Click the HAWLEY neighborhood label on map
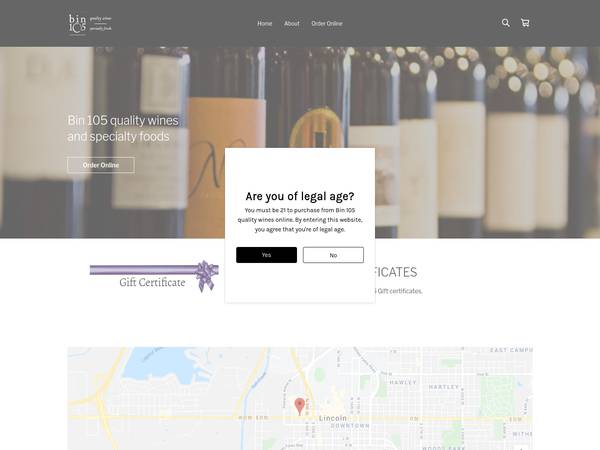This screenshot has width=600, height=450. pos(403,382)
